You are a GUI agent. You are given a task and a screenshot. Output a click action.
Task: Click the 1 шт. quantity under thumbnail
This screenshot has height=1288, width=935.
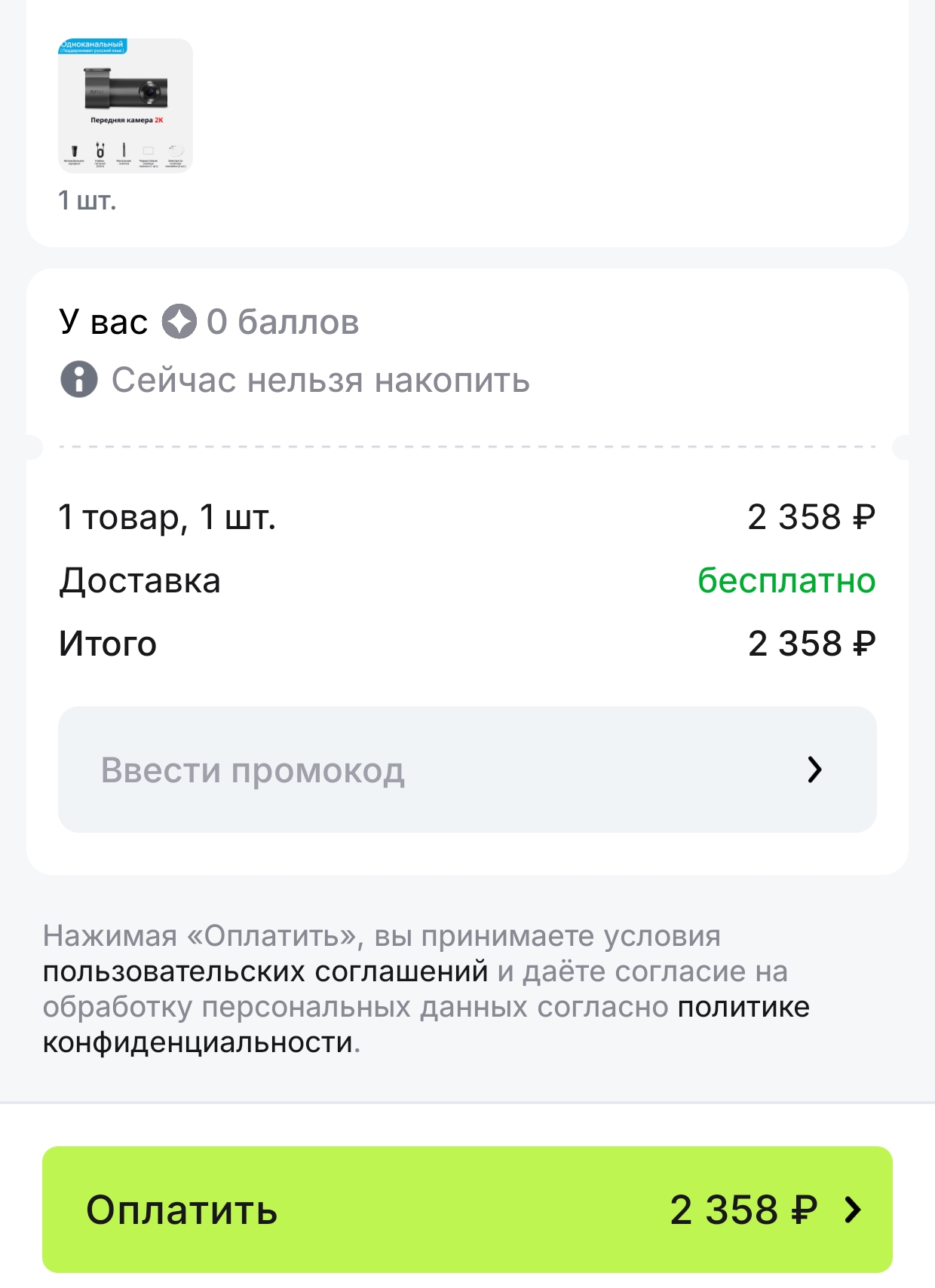click(87, 200)
